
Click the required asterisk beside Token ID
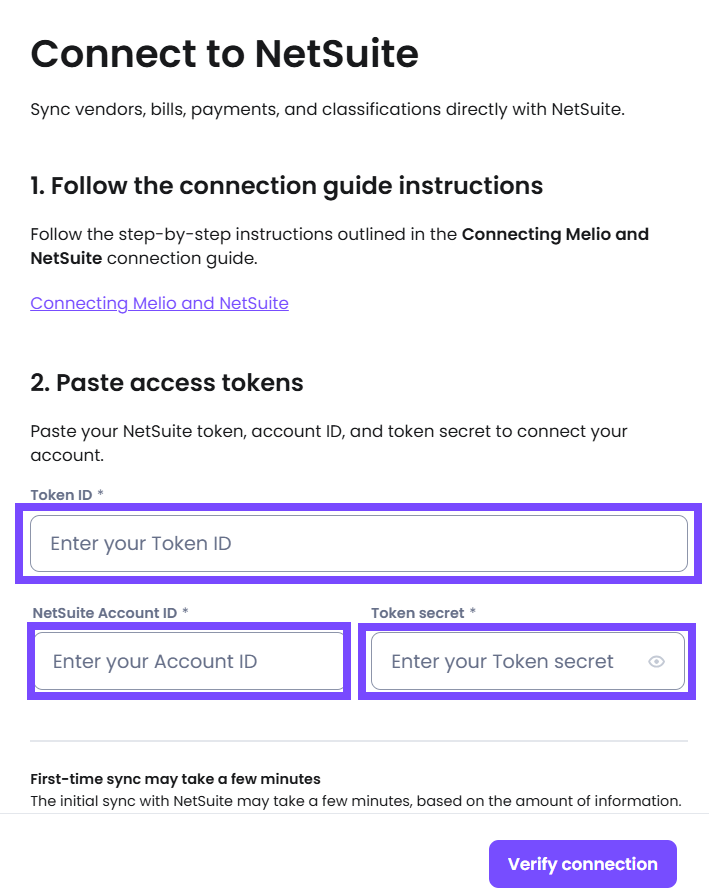point(101,495)
